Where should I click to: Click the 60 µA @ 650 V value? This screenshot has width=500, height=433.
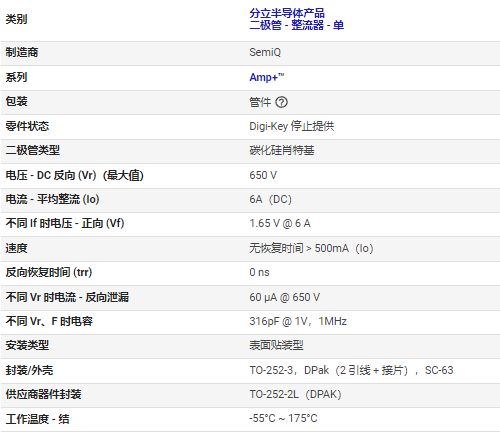coord(284,297)
